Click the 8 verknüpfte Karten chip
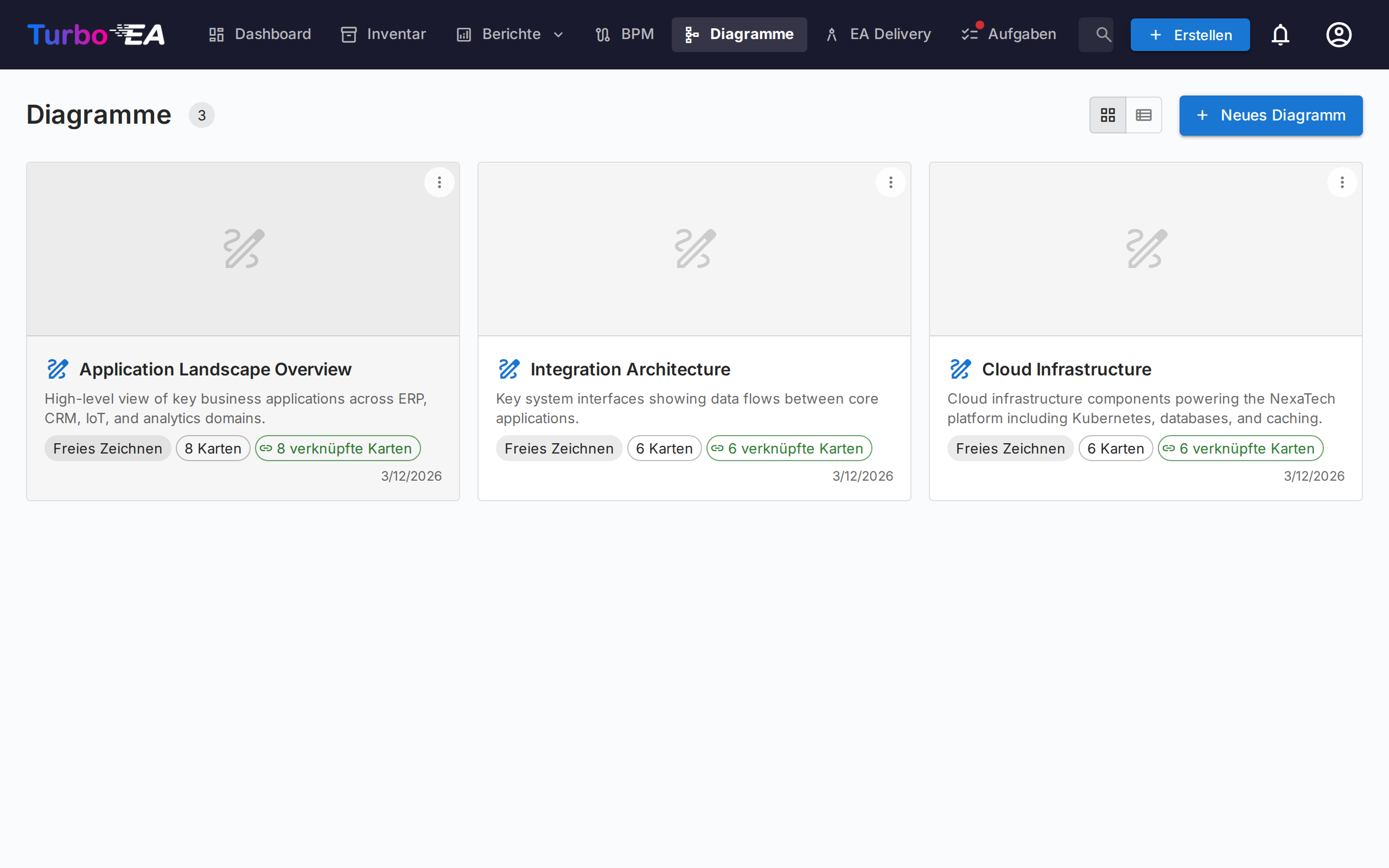The width and height of the screenshot is (1389, 868). pos(337,448)
